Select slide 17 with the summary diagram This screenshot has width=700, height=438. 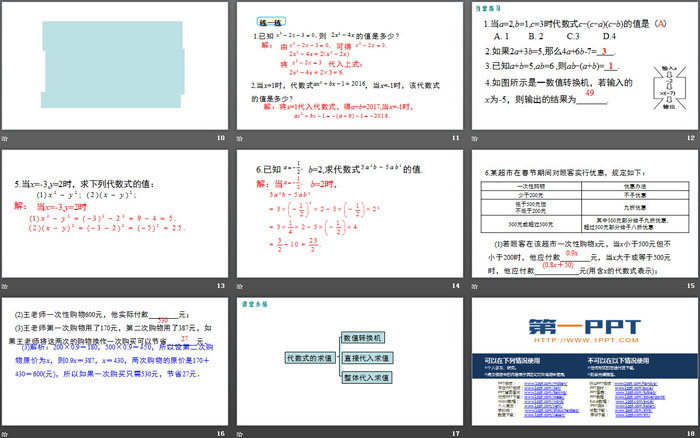coord(348,359)
